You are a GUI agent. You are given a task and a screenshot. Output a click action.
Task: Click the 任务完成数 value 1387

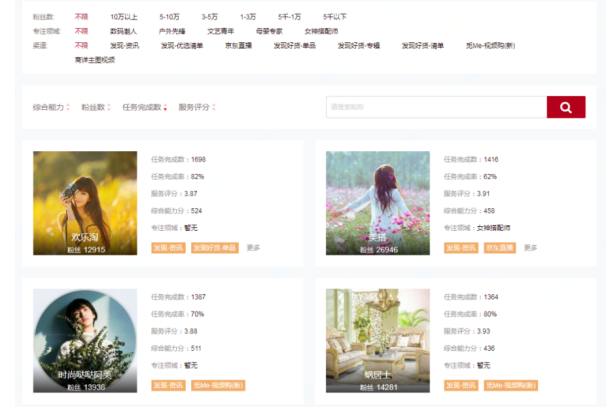(x=198, y=297)
